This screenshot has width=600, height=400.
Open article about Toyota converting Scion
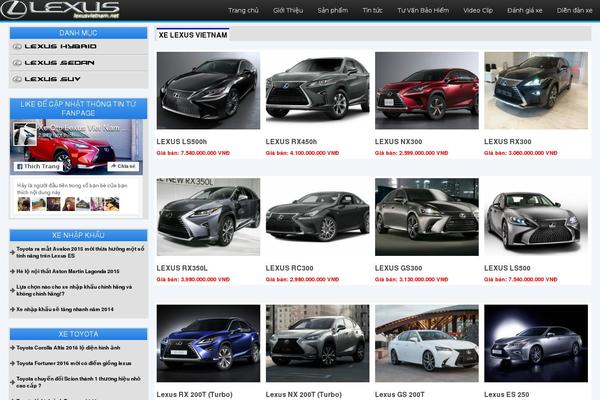pos(78,382)
